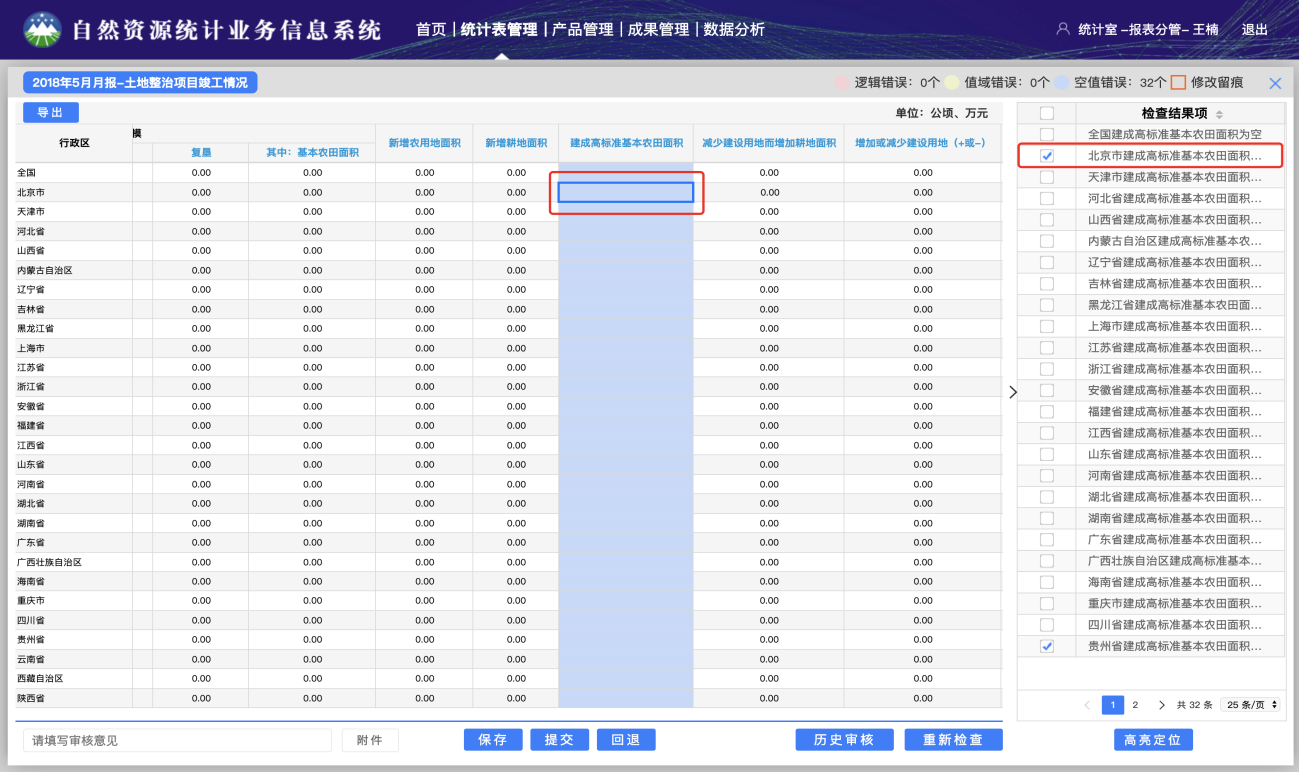Viewport: 1299px width, 772px height.
Task: Select the empty 北京市 建成高标准基本农田面积 cell
Action: (626, 192)
